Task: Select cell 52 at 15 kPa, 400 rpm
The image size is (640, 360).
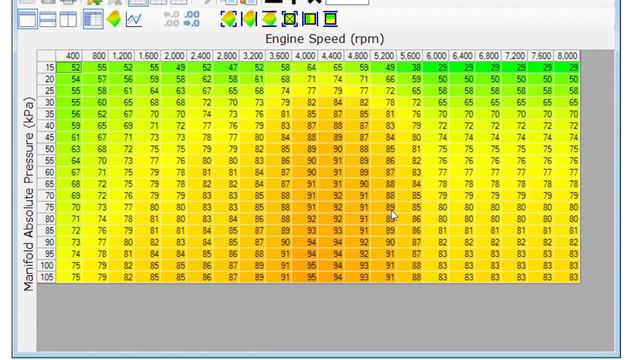Action: pyautogui.click(x=69, y=67)
